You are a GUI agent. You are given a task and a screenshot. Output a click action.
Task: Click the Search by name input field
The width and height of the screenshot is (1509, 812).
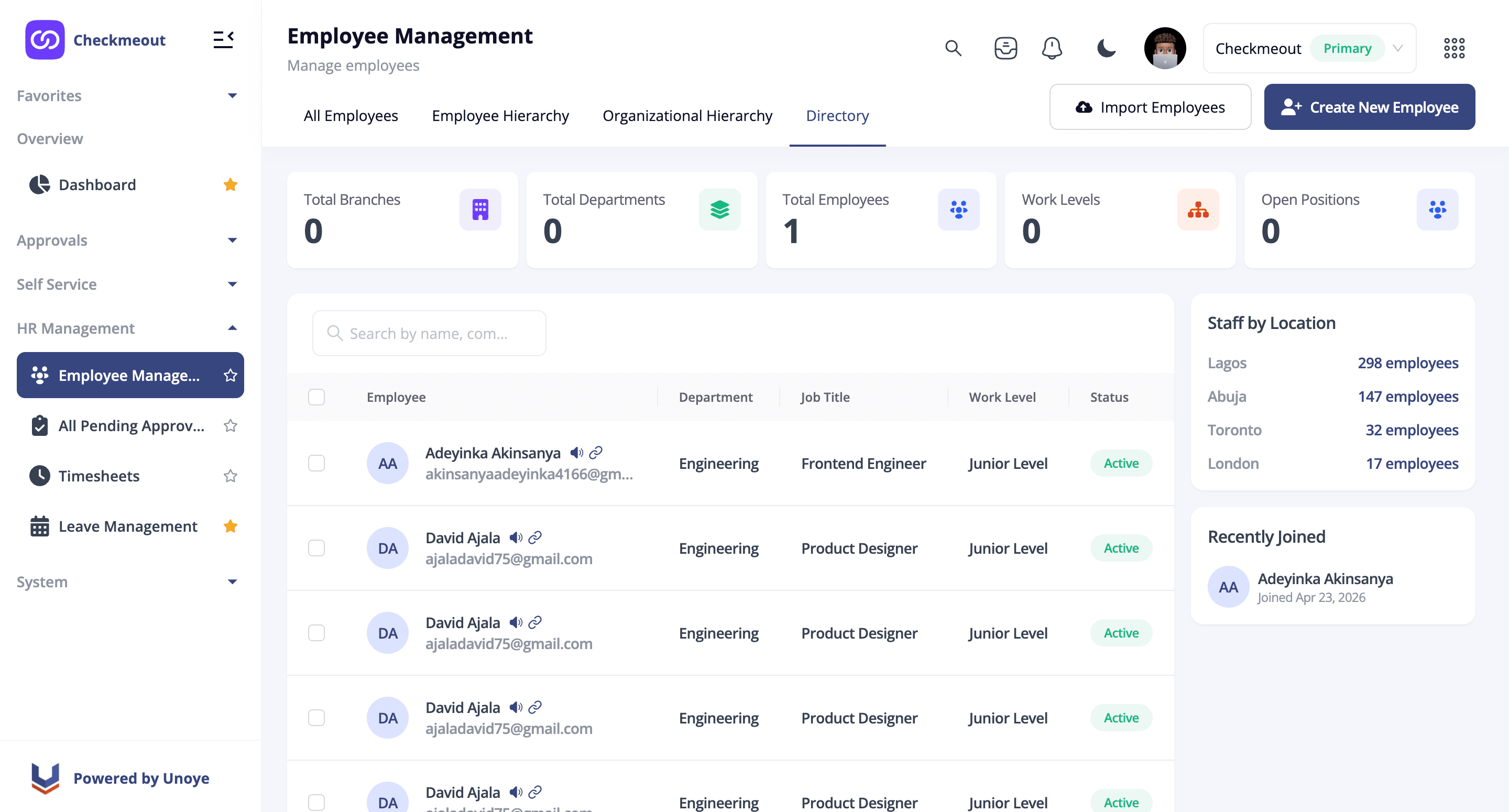tap(429, 333)
